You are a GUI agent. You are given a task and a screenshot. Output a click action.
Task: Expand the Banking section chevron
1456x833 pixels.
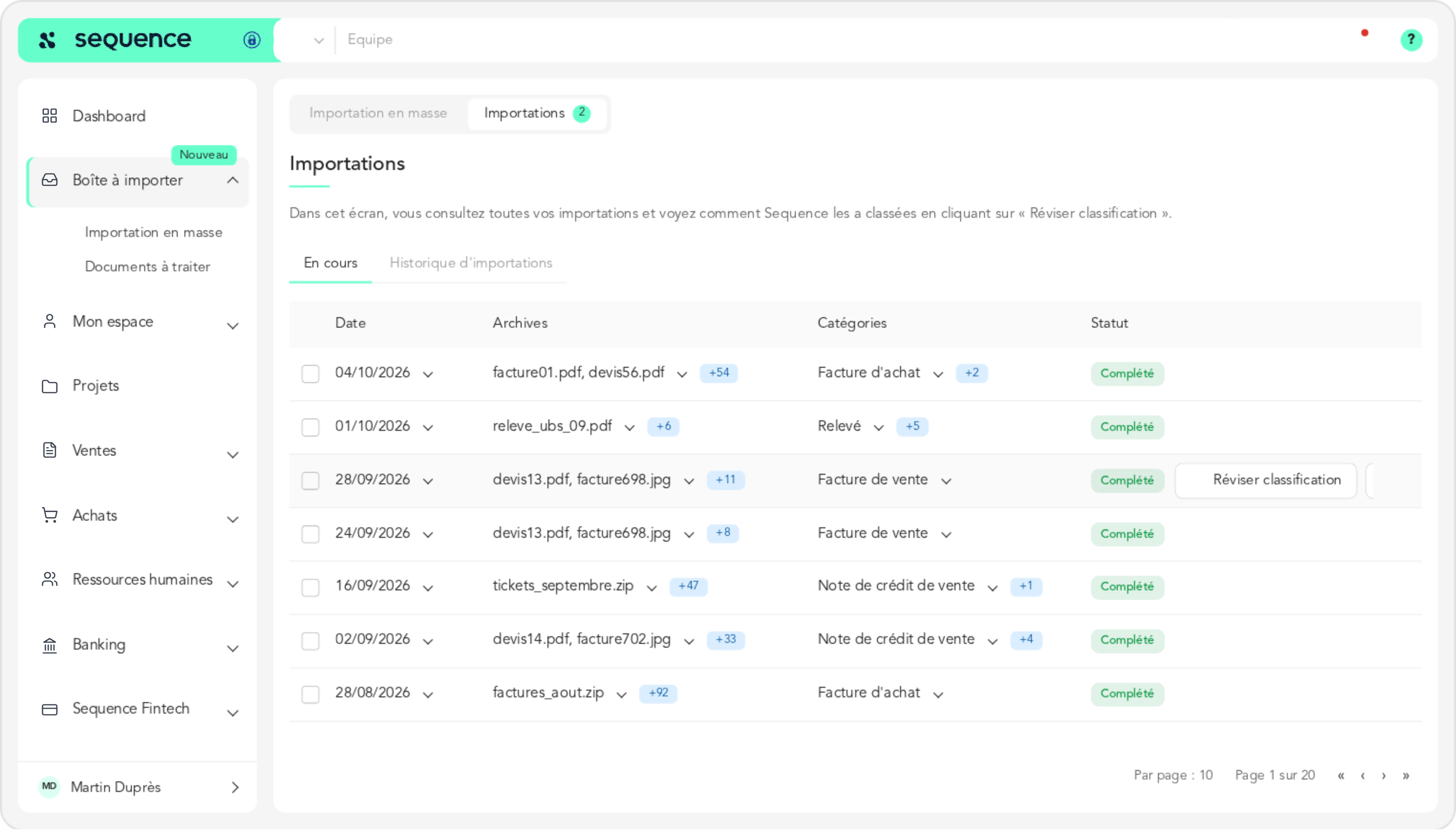[x=232, y=649]
